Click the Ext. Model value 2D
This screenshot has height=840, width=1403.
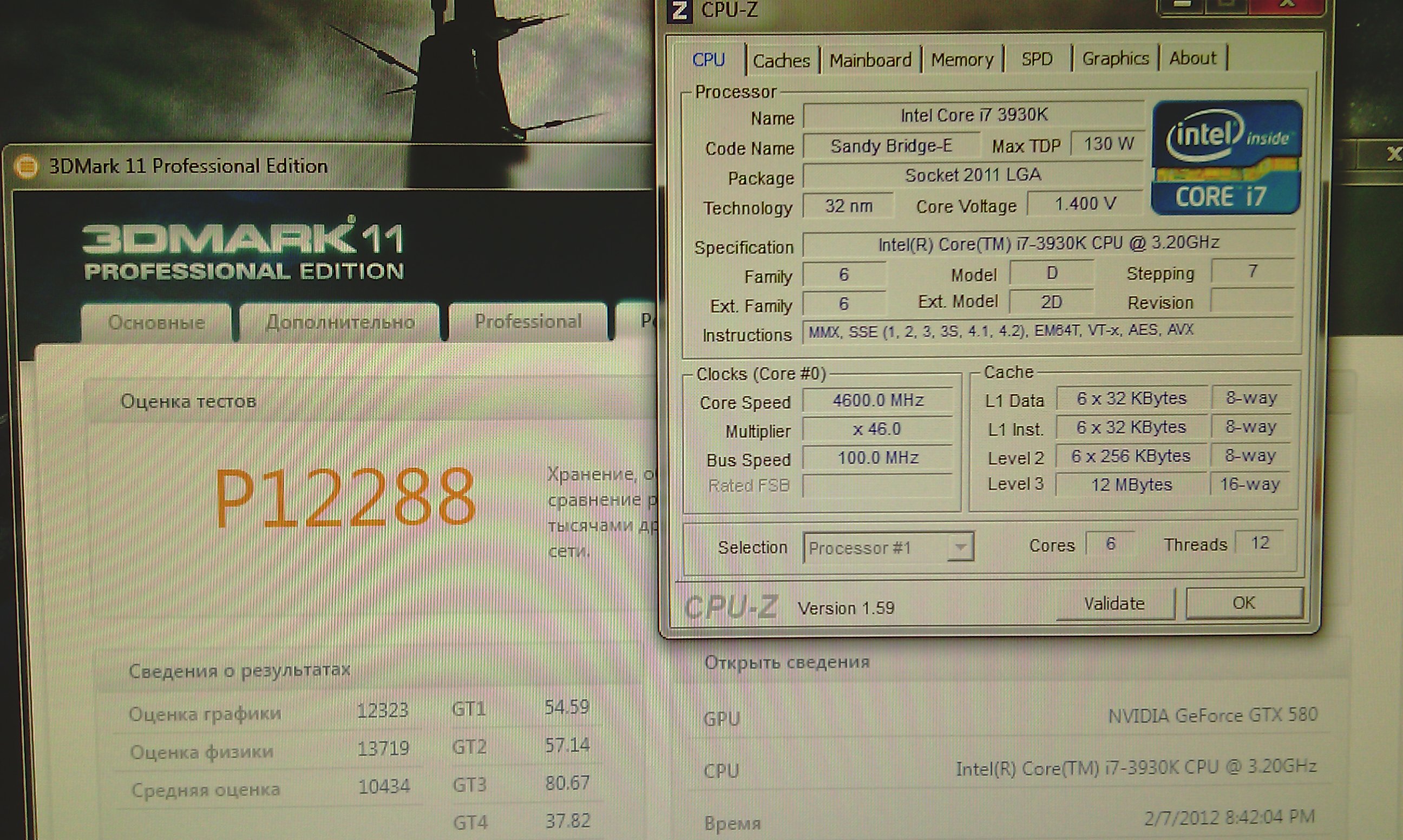1052,302
